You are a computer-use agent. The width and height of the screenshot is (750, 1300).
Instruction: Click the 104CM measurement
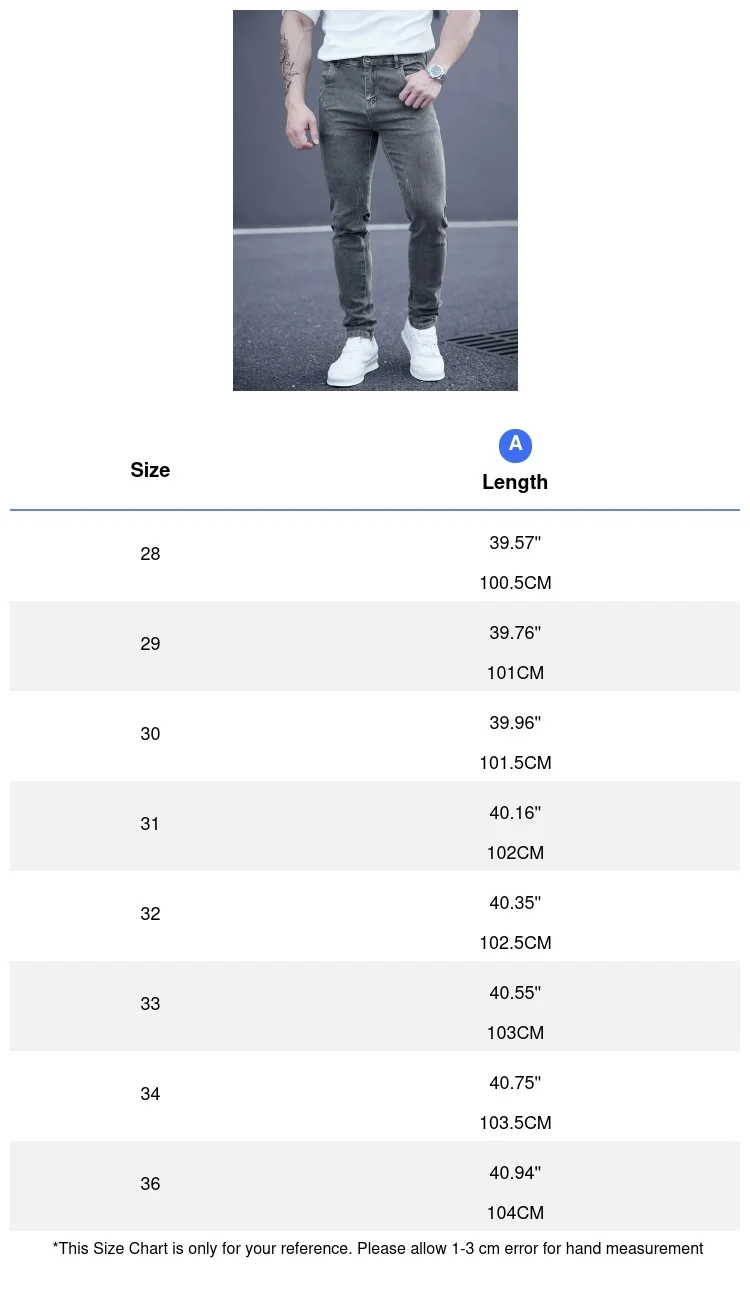coord(515,1213)
